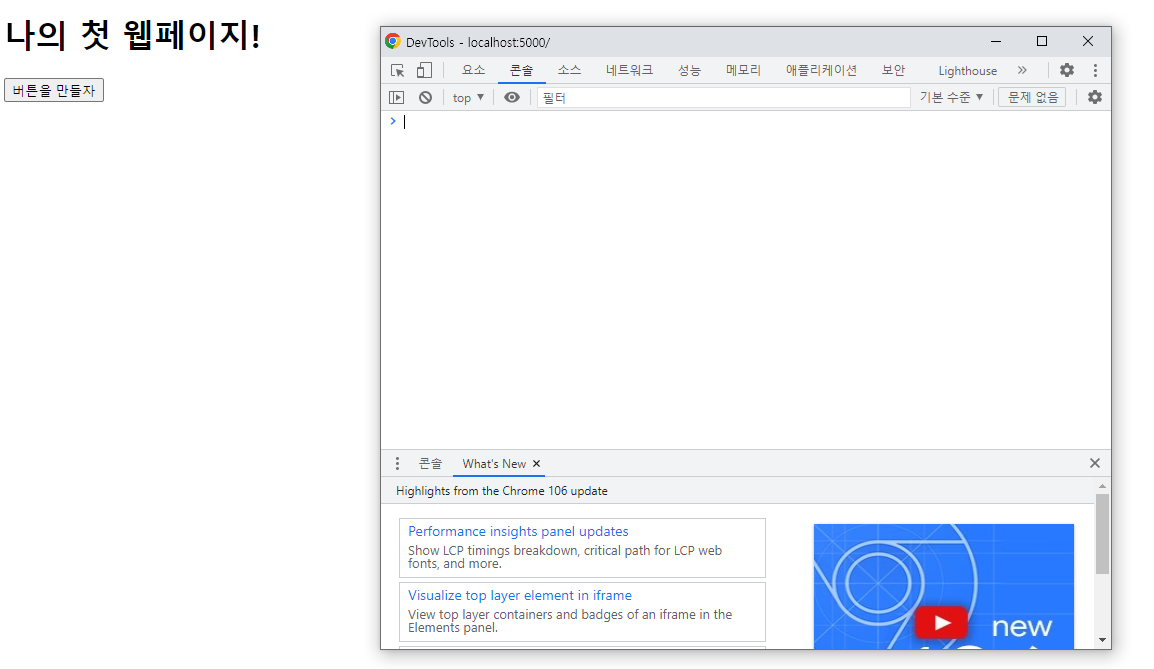This screenshot has width=1154, height=669.
Task: Click the Highlights from the Chrome 106 update text
Action: [x=502, y=491]
